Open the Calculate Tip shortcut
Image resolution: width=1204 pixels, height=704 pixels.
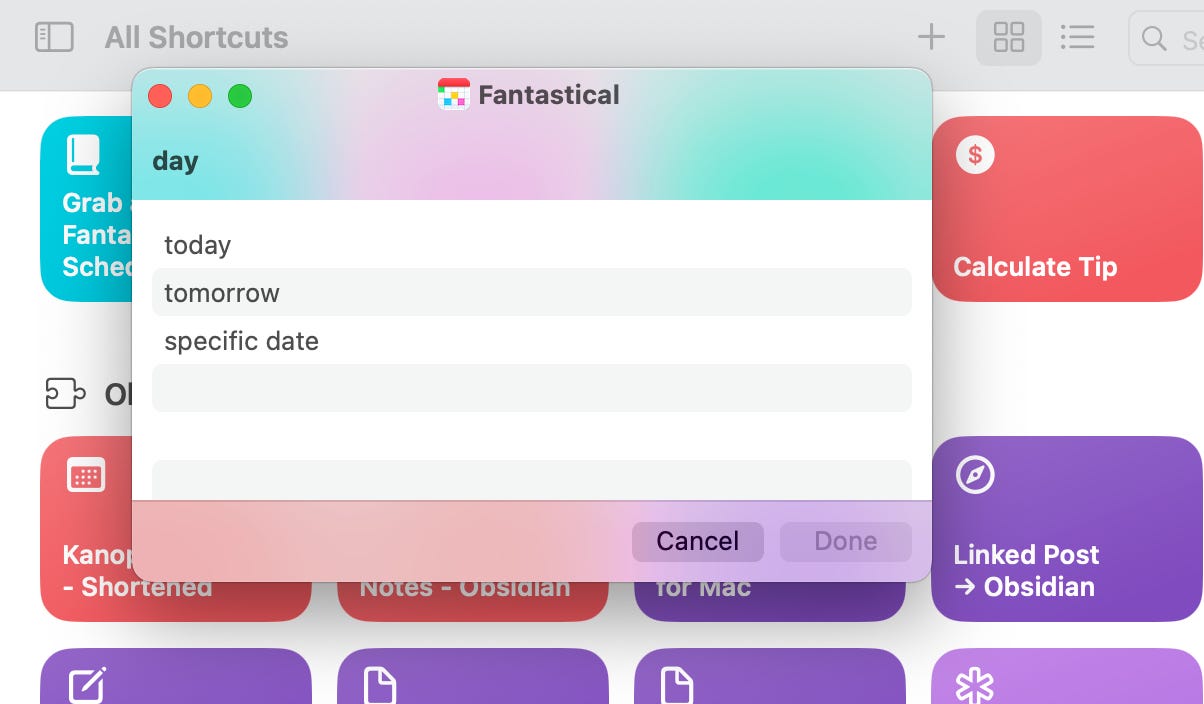(x=1067, y=209)
